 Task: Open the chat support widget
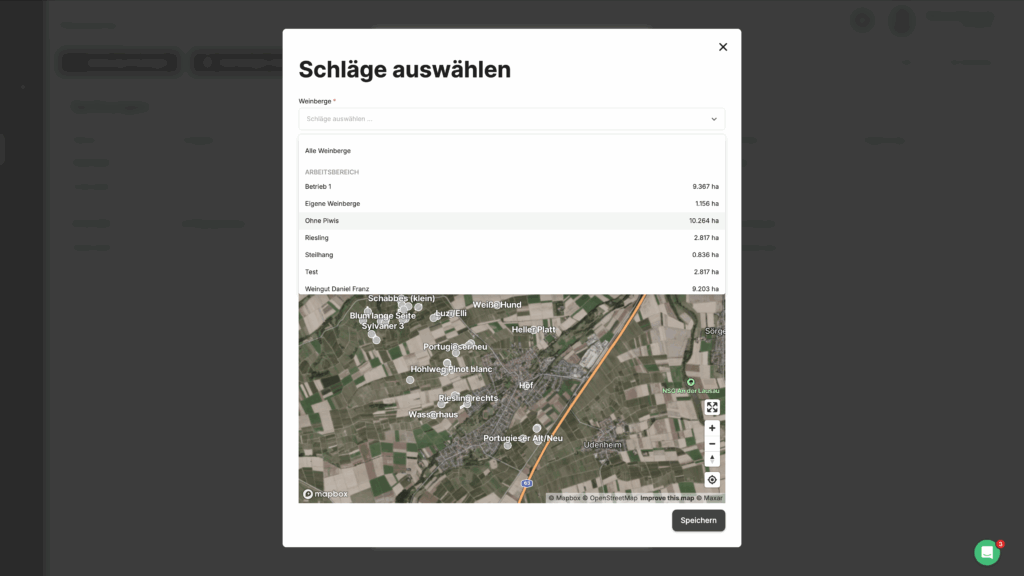pyautogui.click(x=987, y=552)
